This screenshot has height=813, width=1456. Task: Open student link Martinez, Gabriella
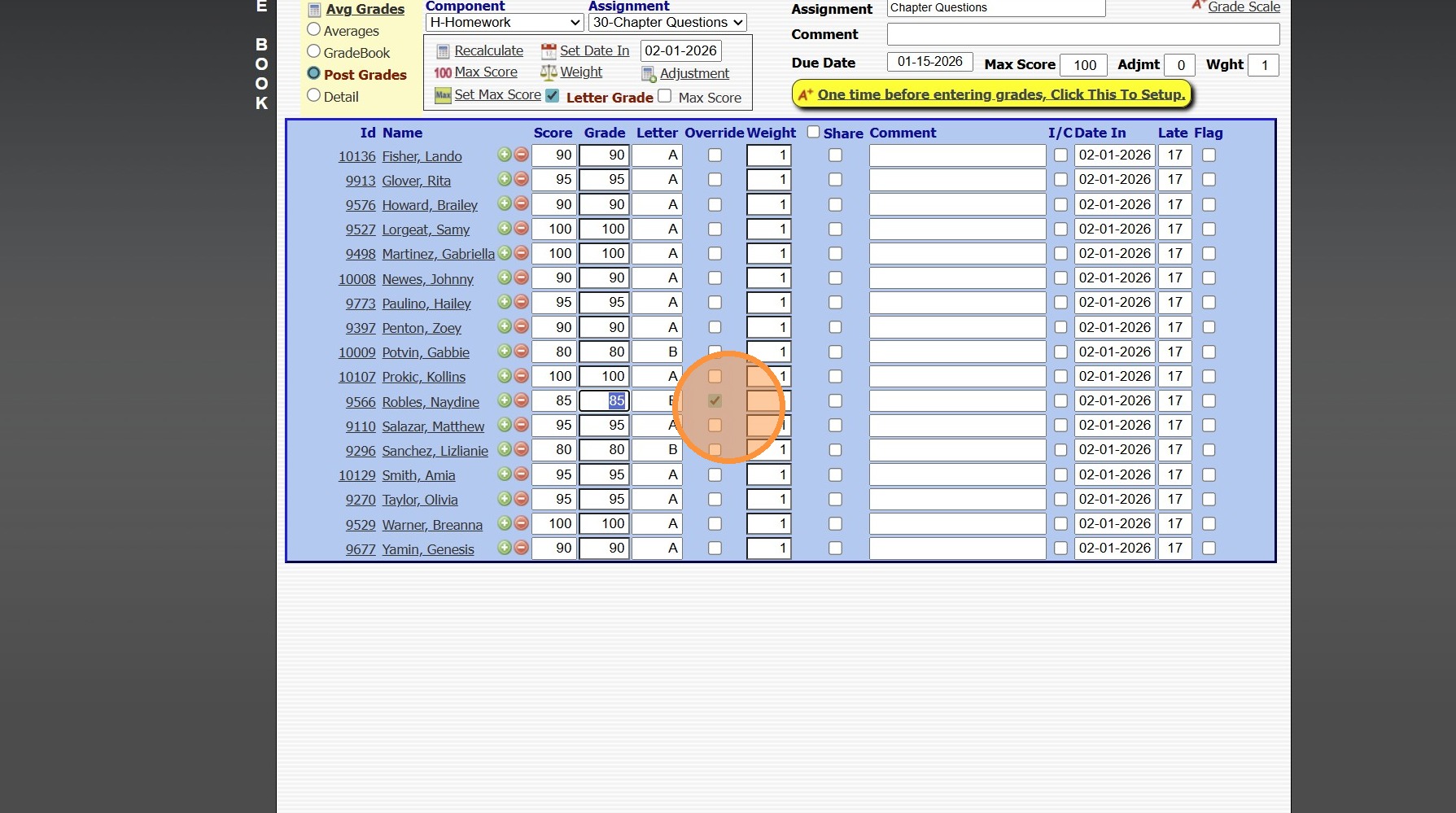(x=438, y=254)
